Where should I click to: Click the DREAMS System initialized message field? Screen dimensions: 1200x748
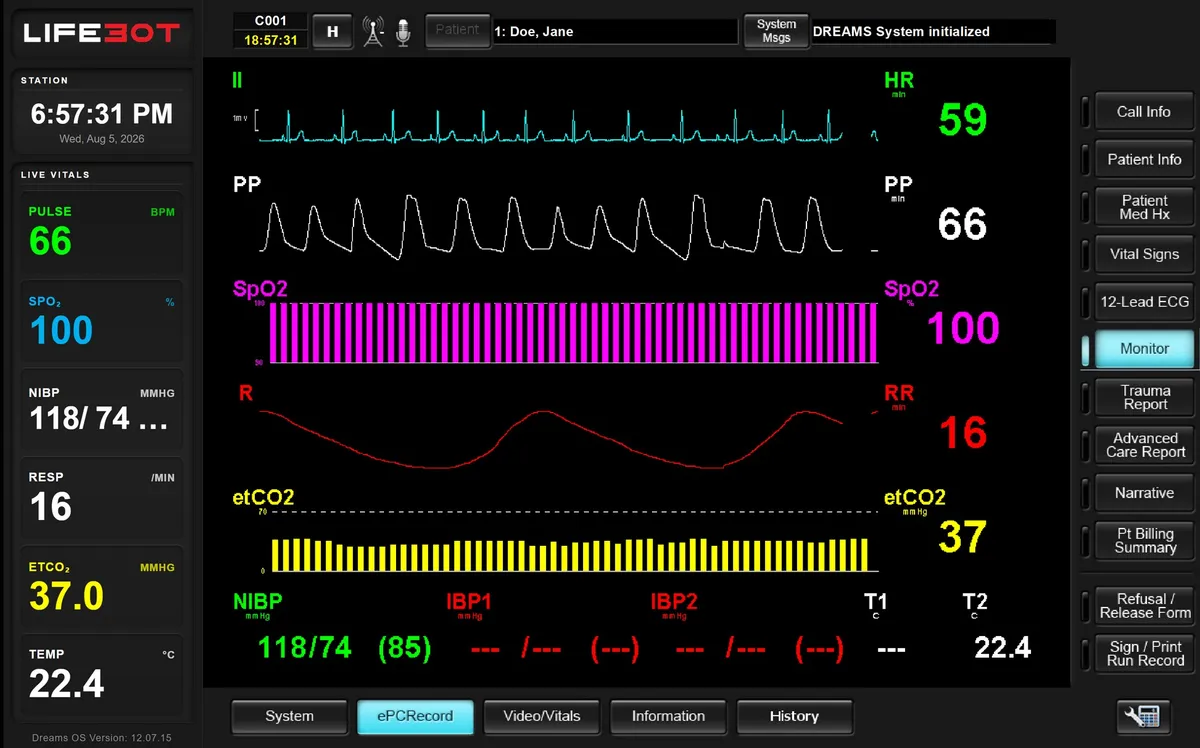coord(932,31)
